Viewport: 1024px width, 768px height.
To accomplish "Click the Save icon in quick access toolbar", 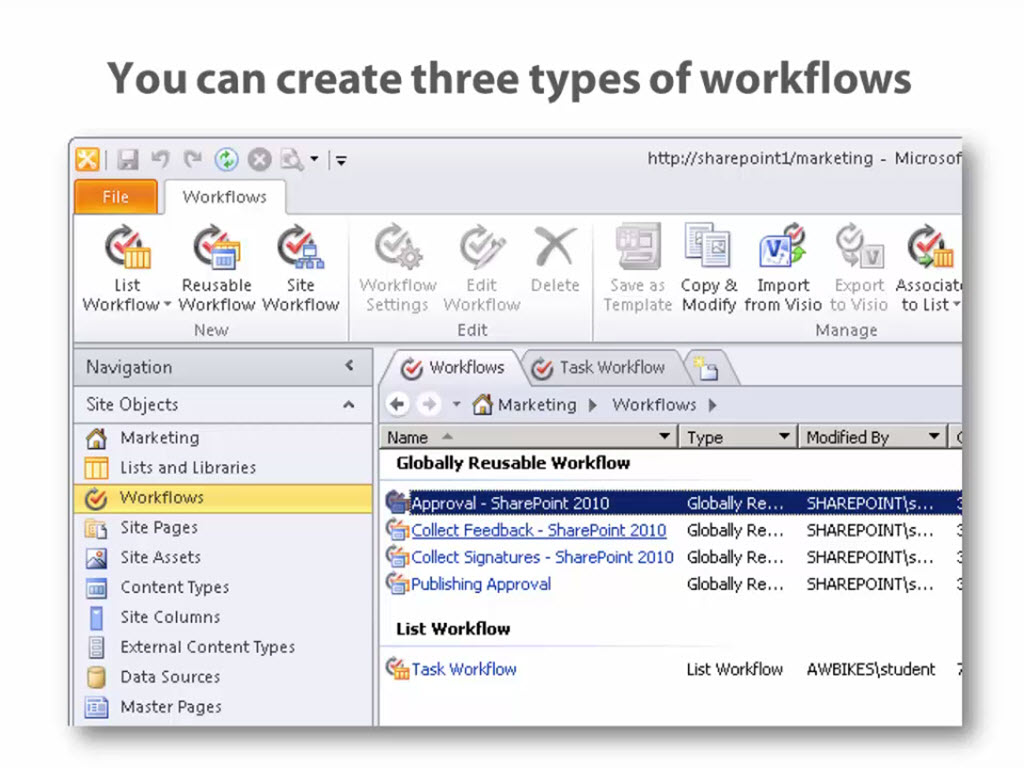I will 127,159.
